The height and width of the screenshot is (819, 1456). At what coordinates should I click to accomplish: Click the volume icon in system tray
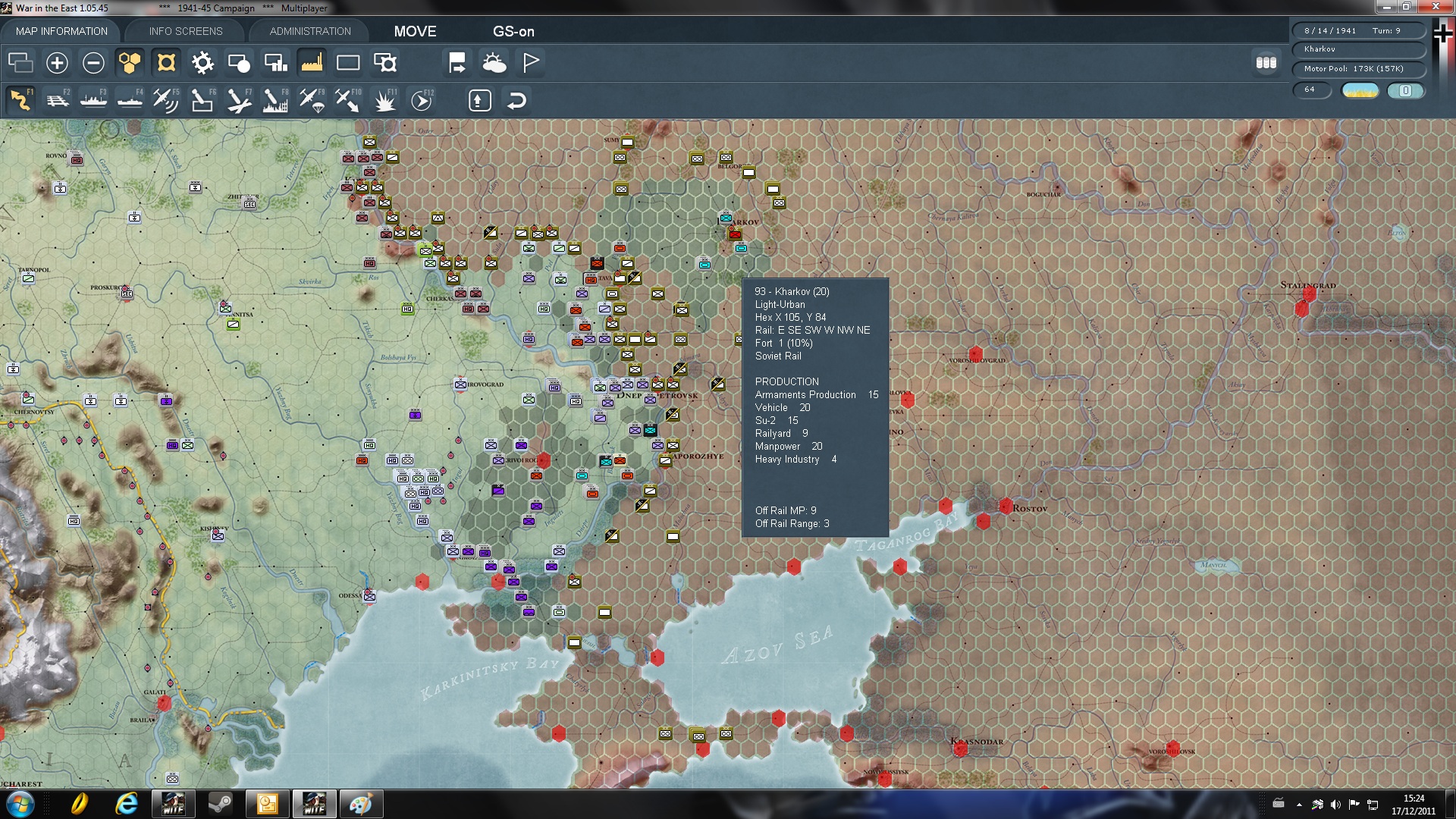pos(1335,805)
